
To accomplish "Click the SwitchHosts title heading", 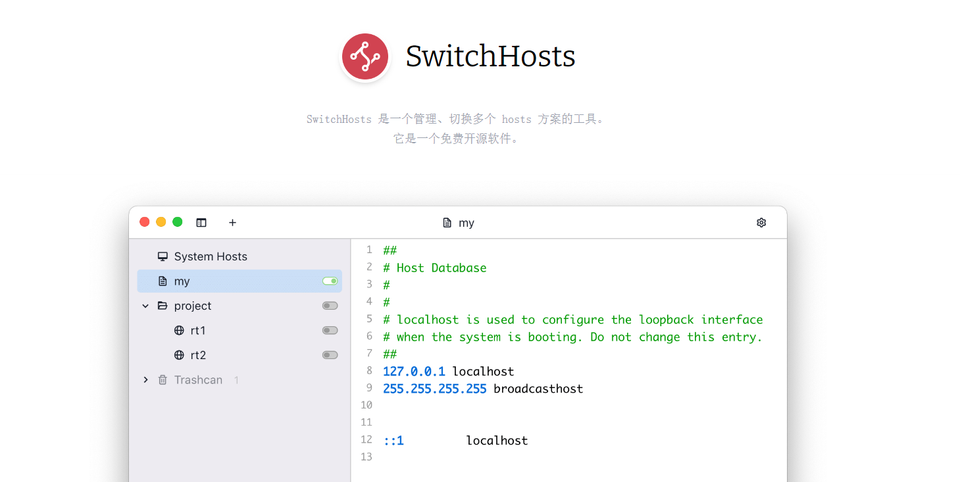I will pos(490,57).
